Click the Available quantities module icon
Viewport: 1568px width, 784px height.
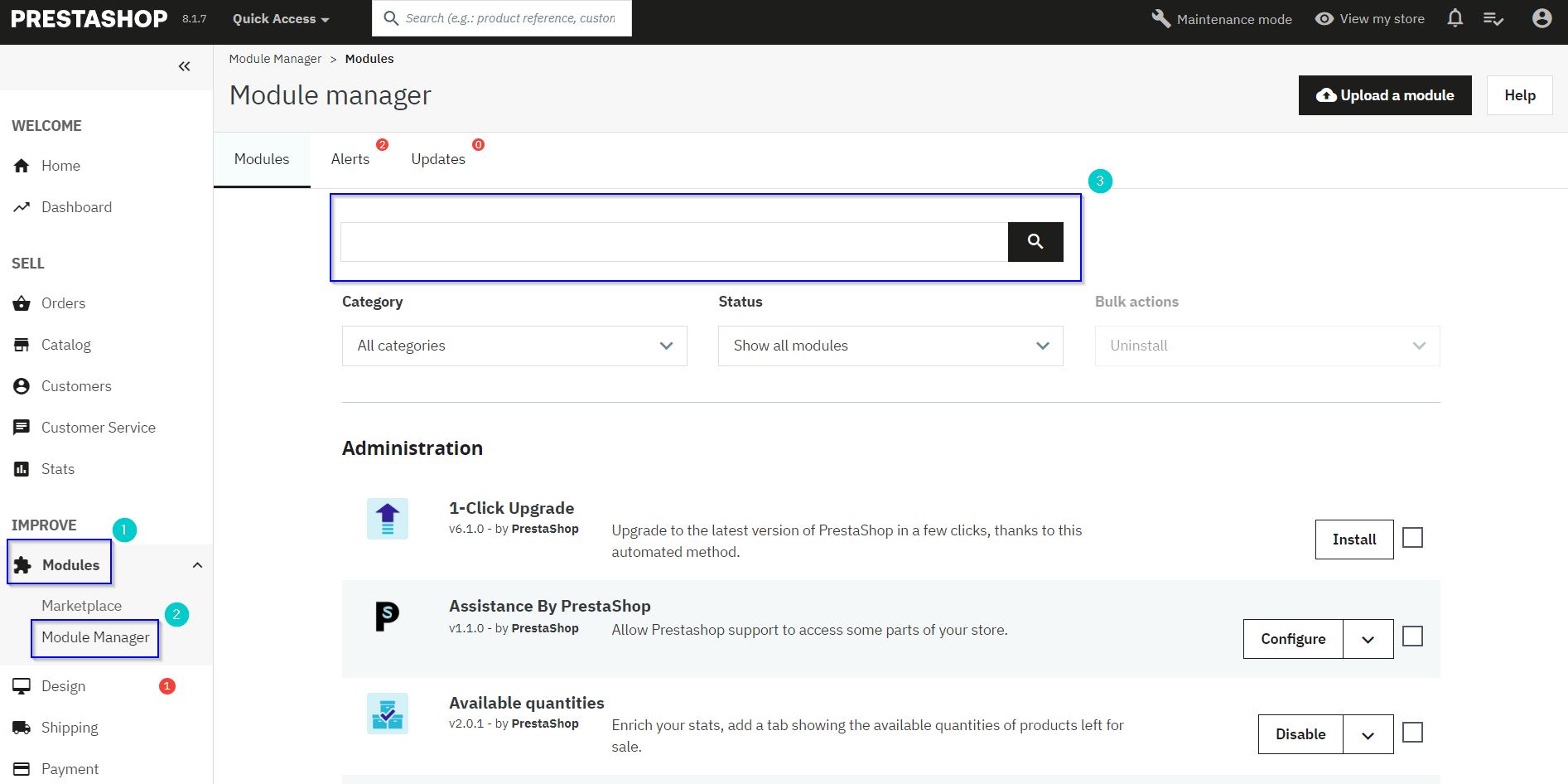pyautogui.click(x=388, y=714)
